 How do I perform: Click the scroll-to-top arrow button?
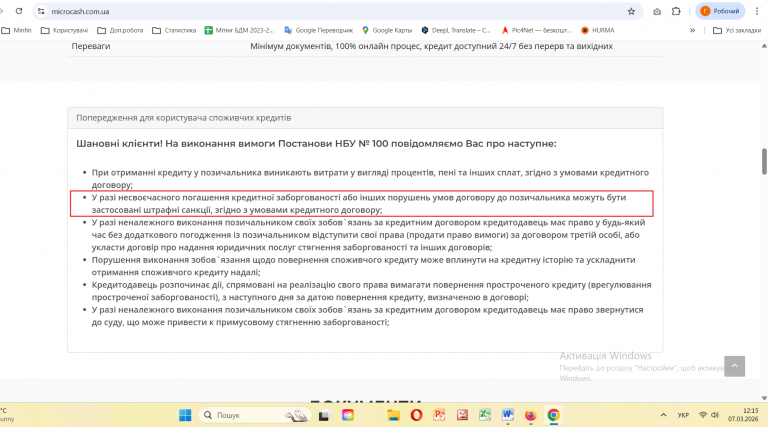[x=734, y=366]
